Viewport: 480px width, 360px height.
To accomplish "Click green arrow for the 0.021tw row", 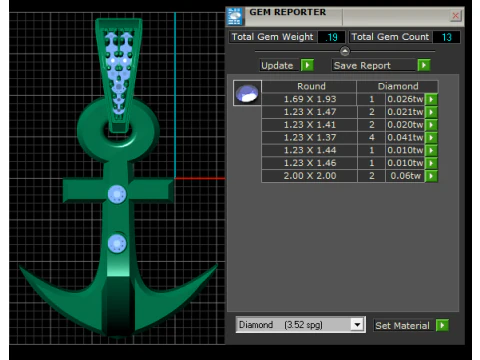I will [431, 112].
